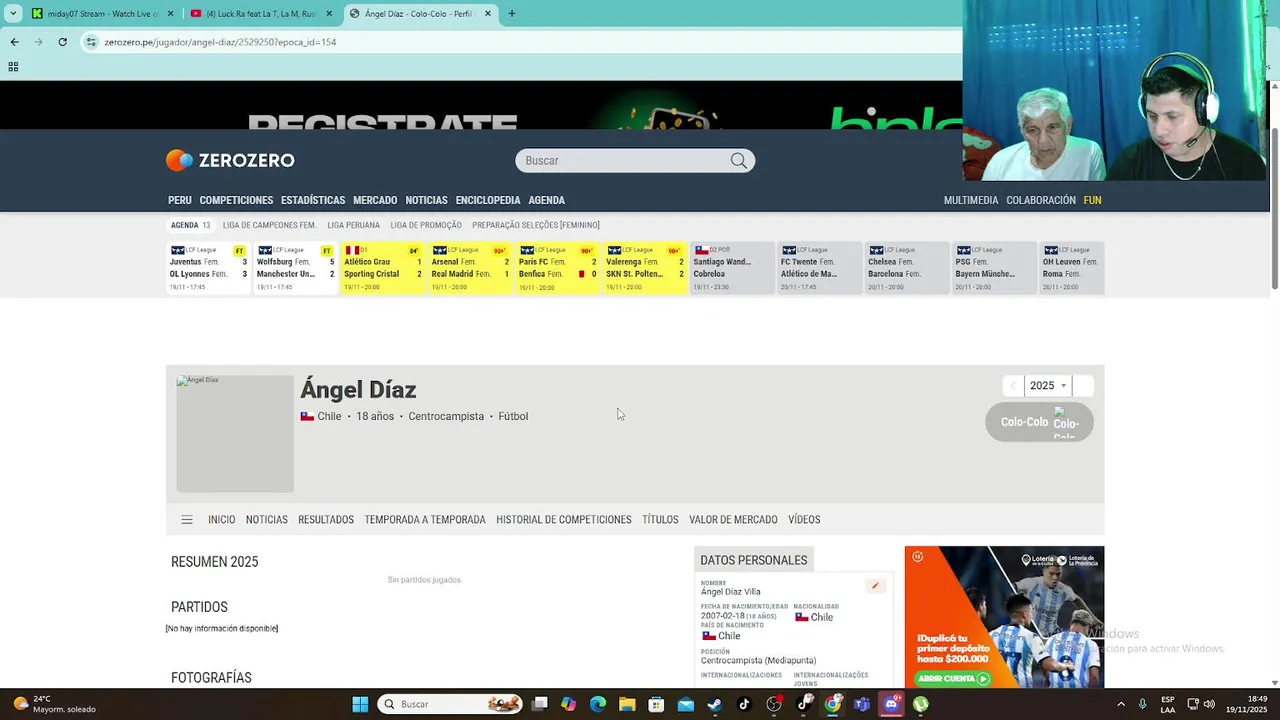Open the Windows Start menu
Screen dimensions: 1280x720
pyautogui.click(x=360, y=704)
